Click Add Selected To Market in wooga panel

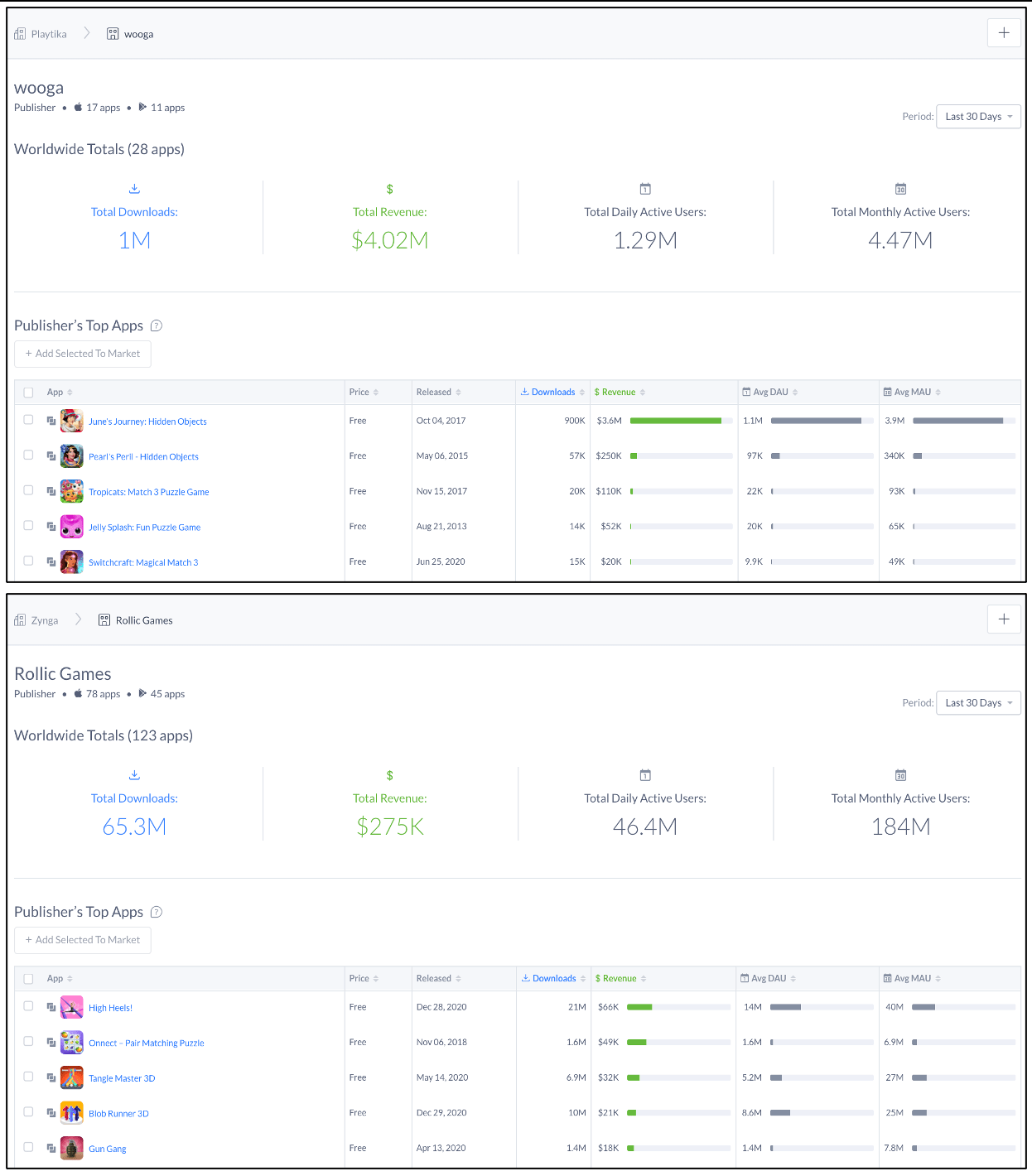83,354
